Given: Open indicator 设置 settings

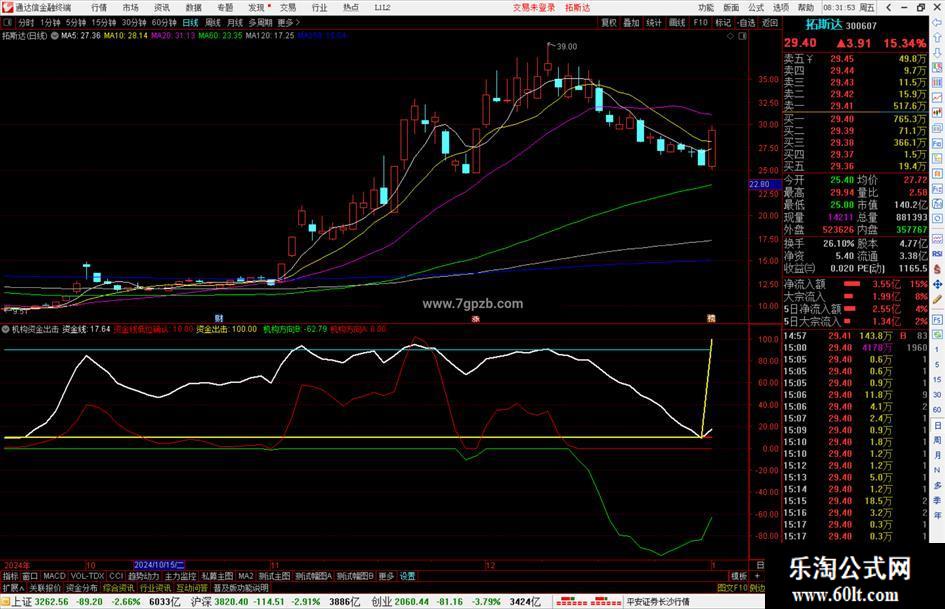Looking at the screenshot, I should coord(407,576).
